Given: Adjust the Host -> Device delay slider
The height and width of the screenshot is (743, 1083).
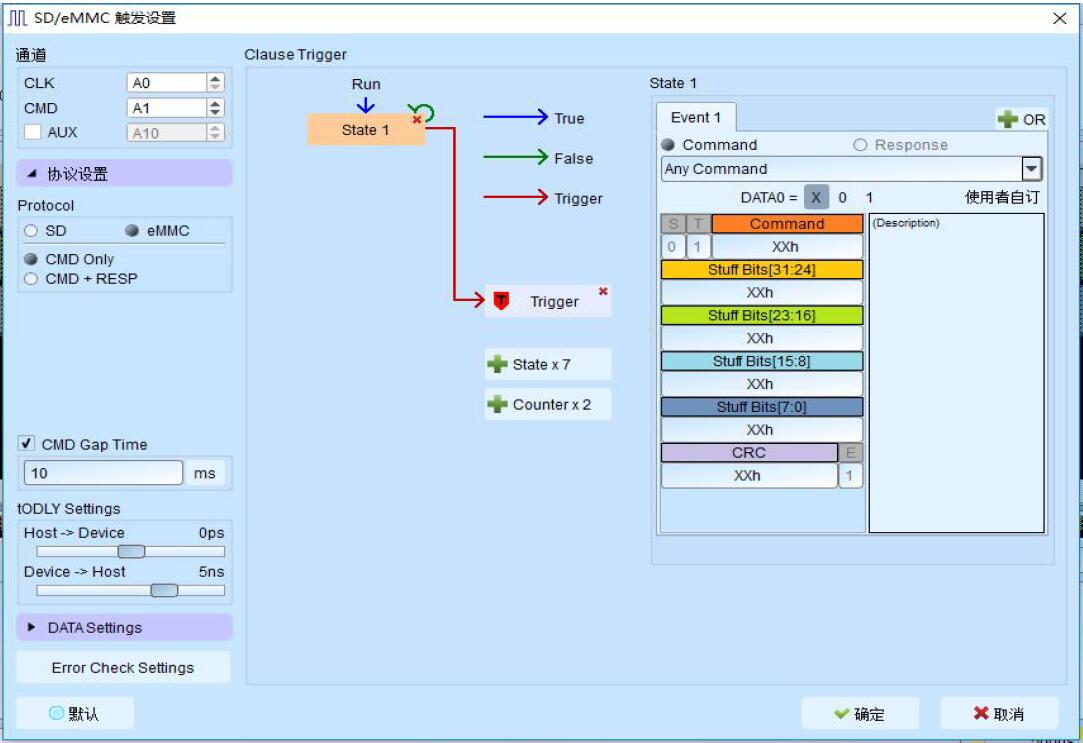Looking at the screenshot, I should click(131, 551).
